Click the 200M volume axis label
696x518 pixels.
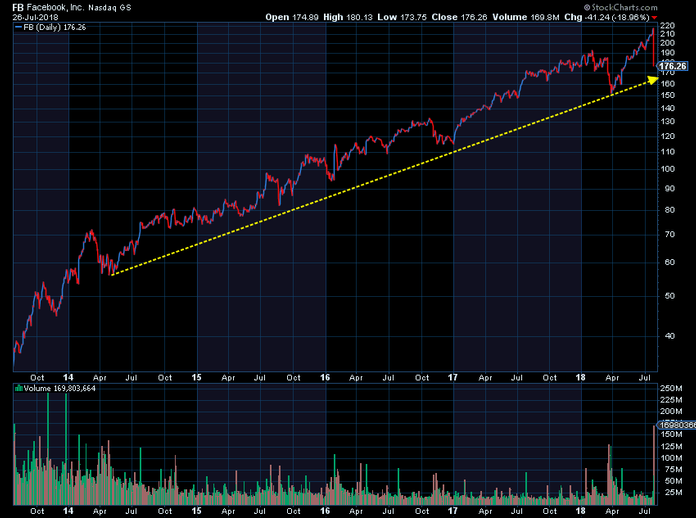point(671,411)
